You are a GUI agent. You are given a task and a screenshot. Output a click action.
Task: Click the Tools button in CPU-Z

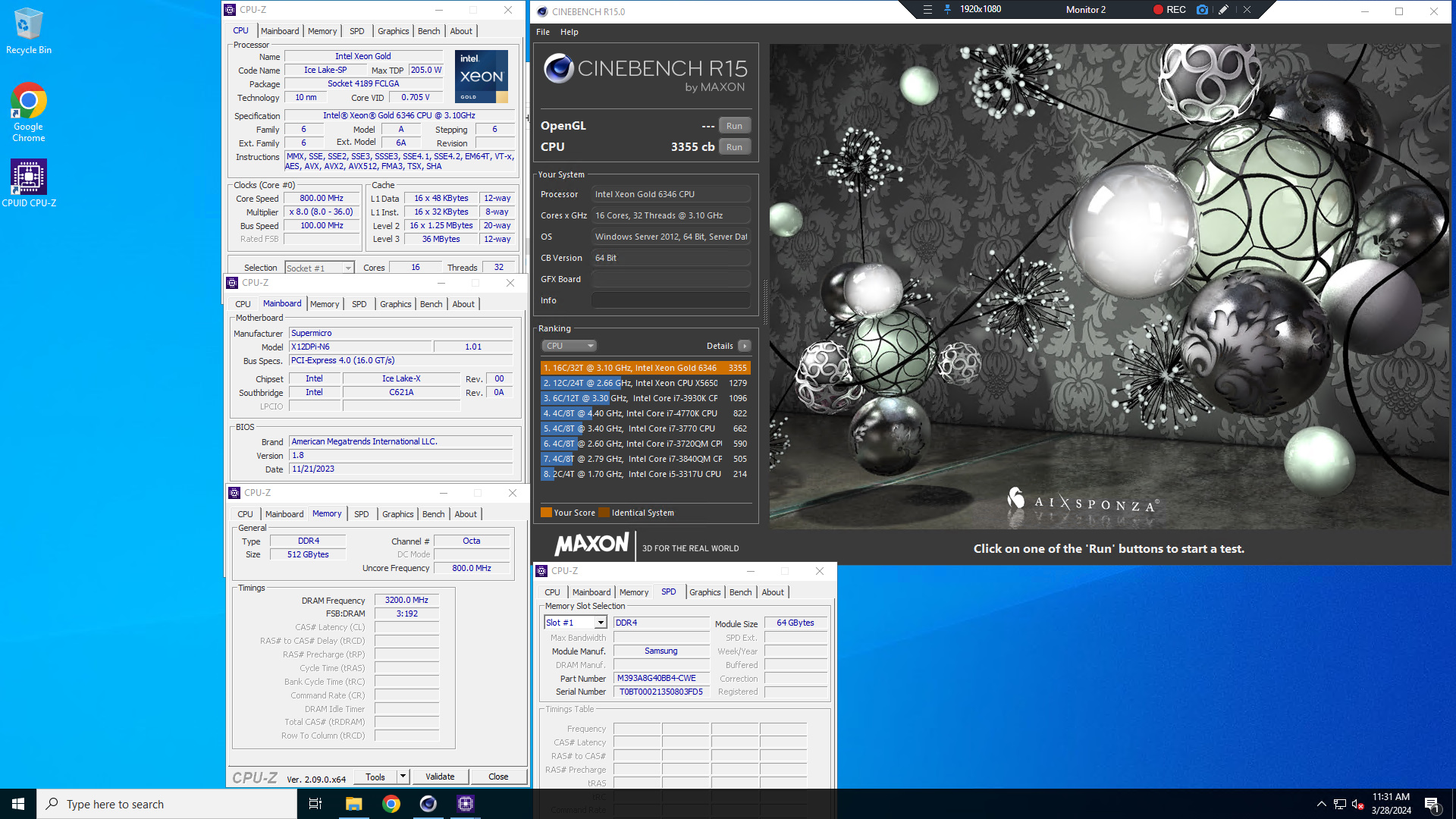[x=375, y=777]
